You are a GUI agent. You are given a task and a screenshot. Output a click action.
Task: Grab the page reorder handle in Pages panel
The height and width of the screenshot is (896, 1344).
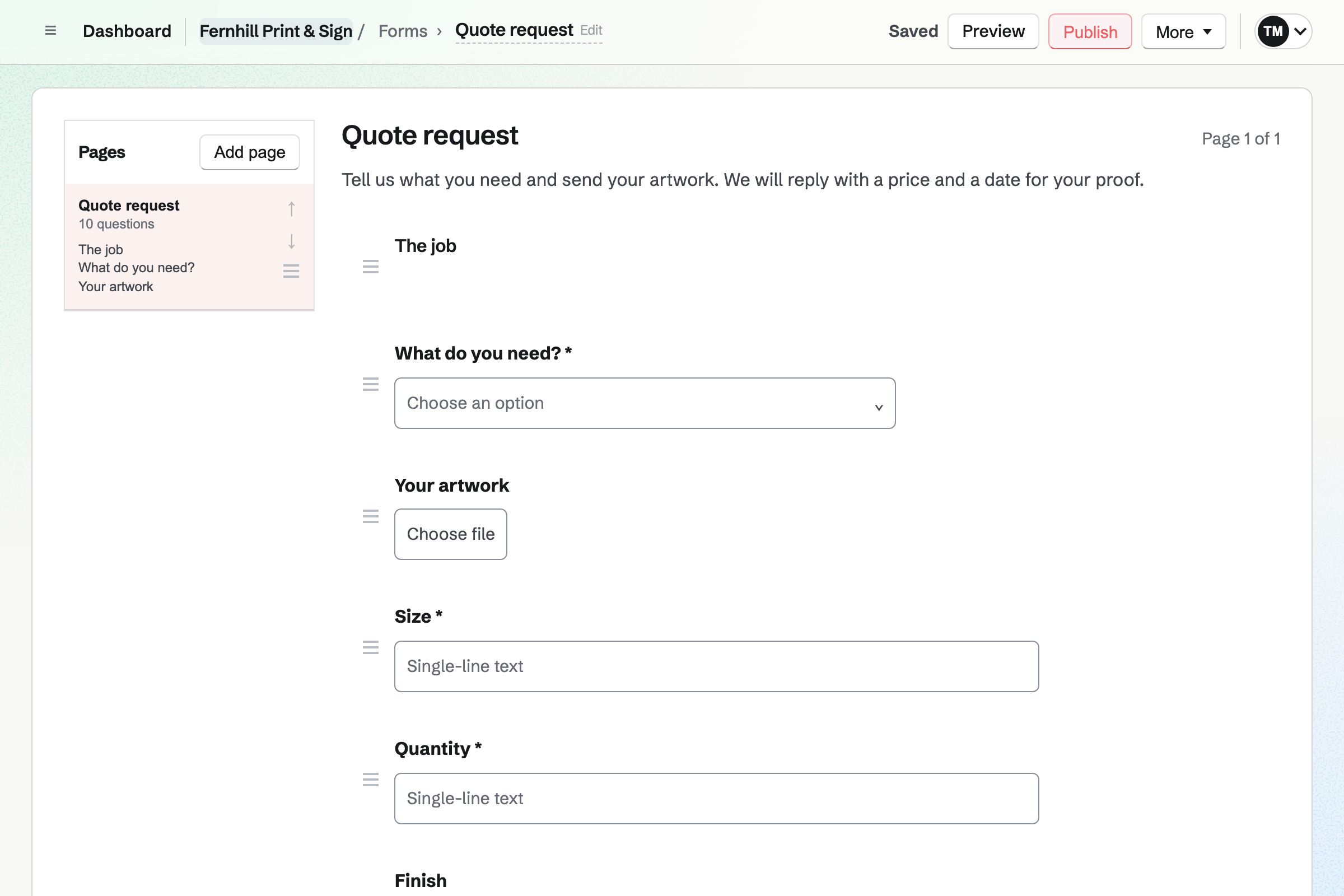click(291, 271)
